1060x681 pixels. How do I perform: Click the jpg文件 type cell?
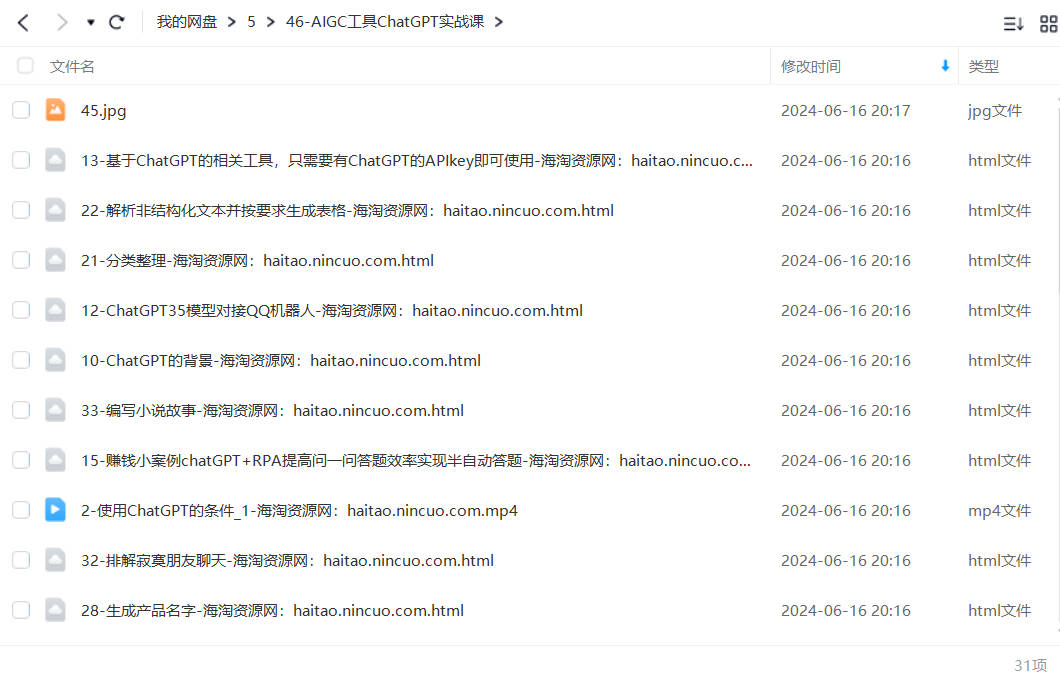994,111
